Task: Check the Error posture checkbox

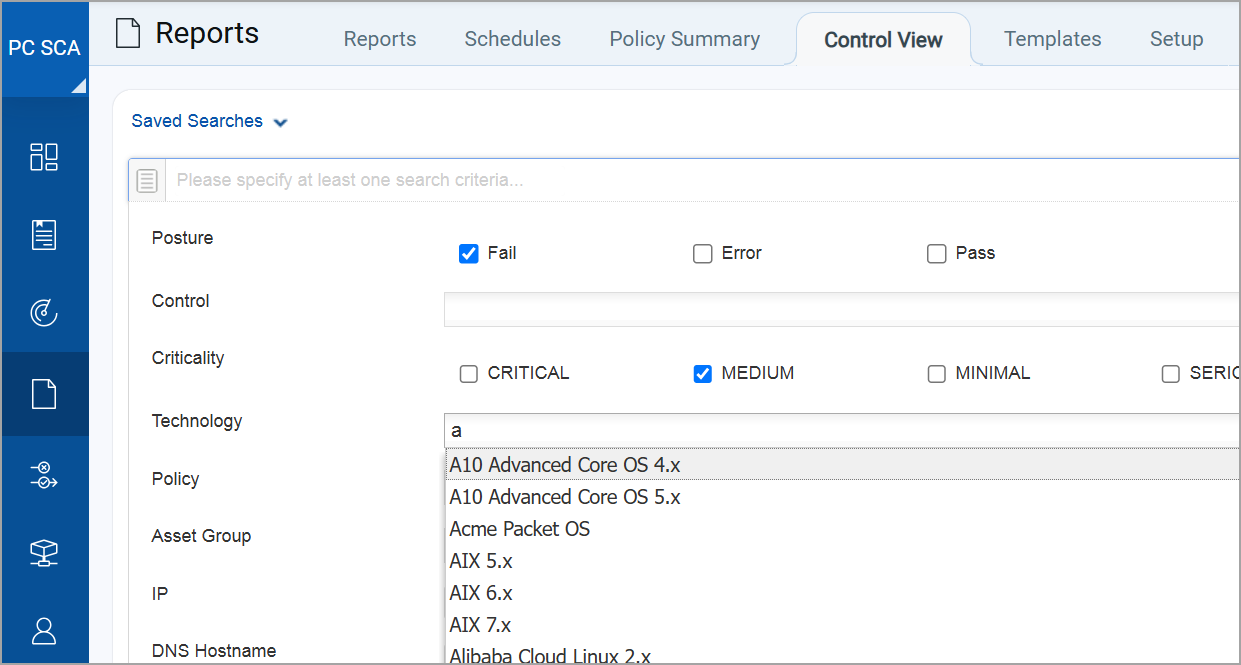Action: point(702,254)
